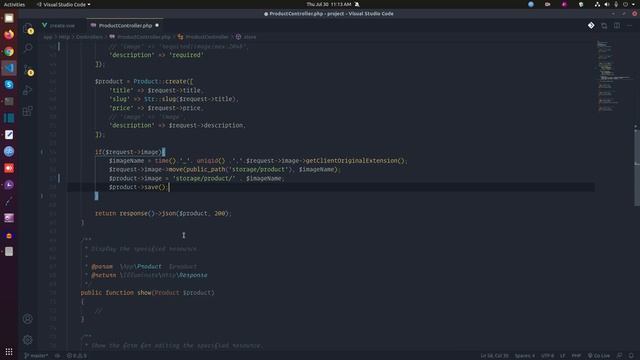Viewport: 640px width, 360px height.
Task: Open the Accounts menu icon
Action: [x=28, y=319]
